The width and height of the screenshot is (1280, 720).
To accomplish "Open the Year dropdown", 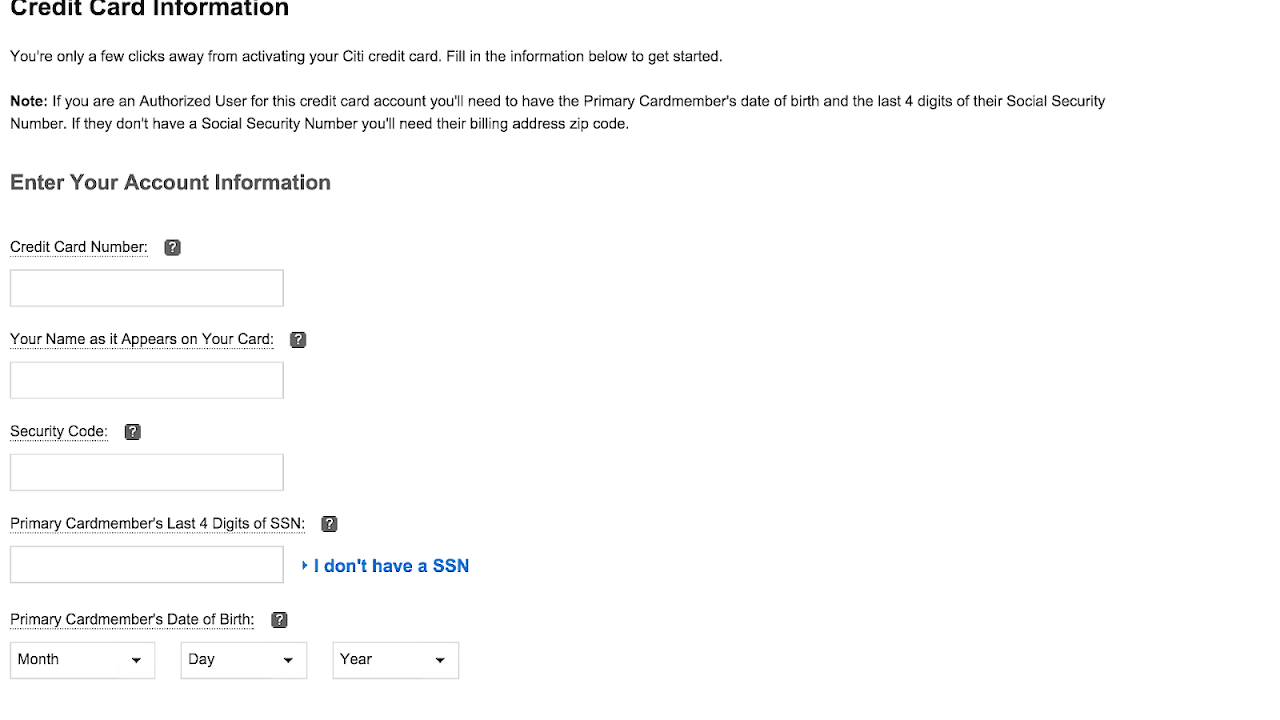I will point(395,660).
